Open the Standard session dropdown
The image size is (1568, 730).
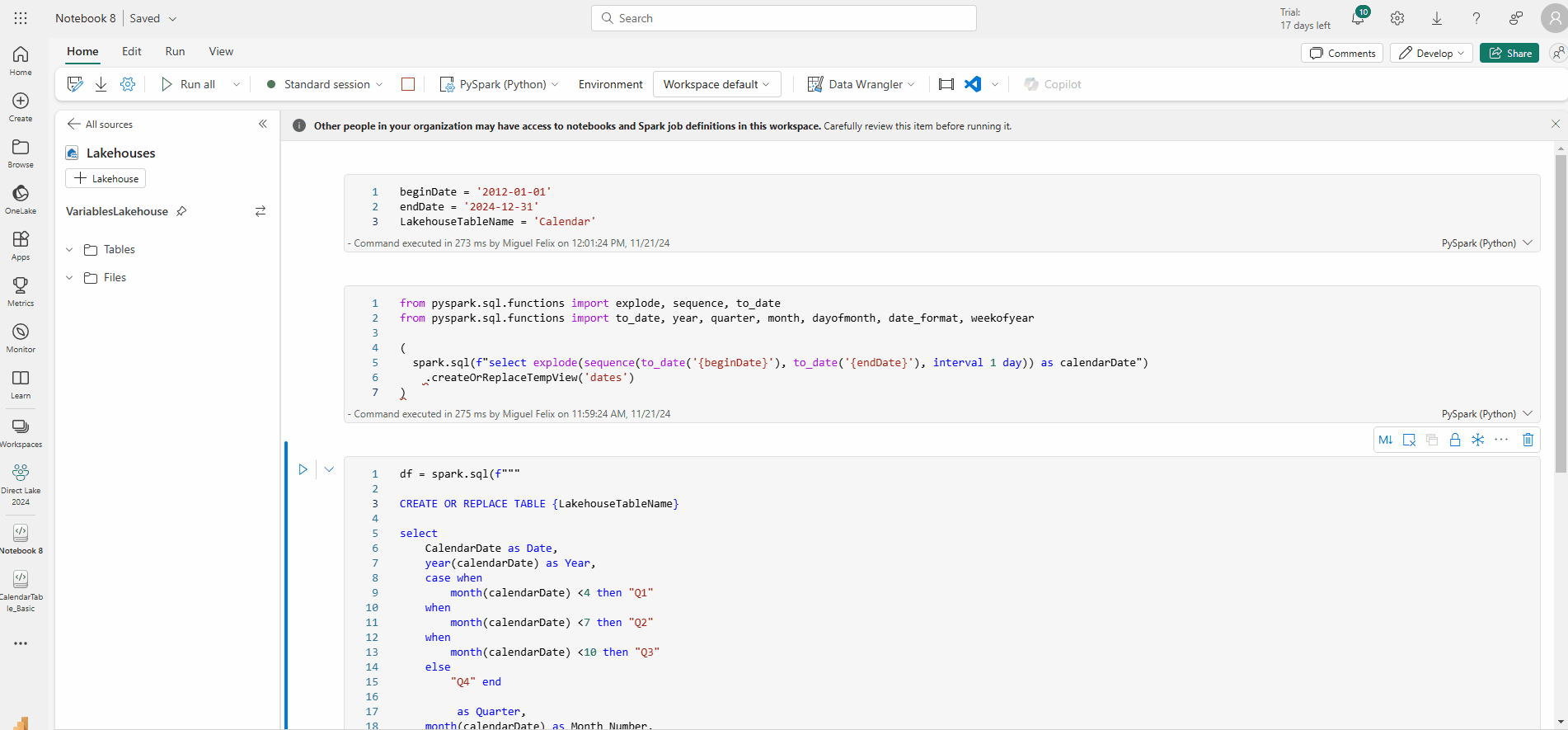[326, 84]
